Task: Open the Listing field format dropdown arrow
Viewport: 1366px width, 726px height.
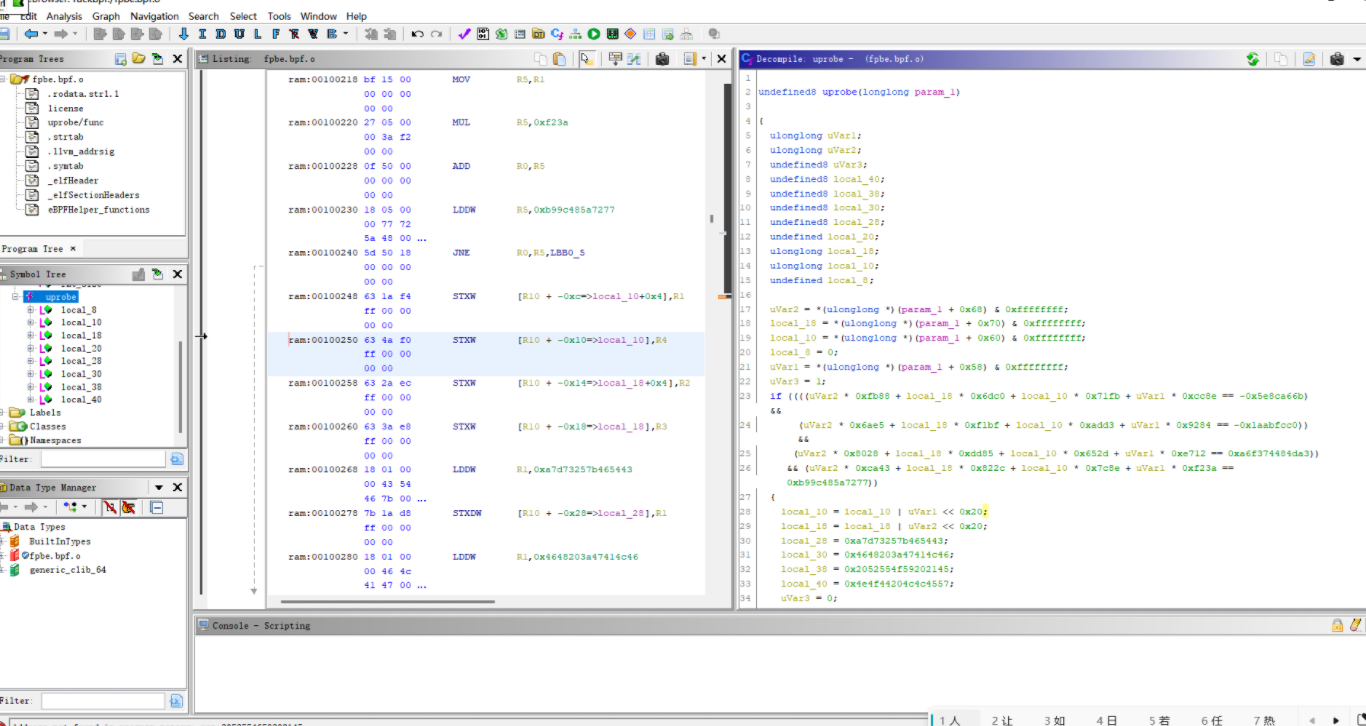Action: (704, 59)
